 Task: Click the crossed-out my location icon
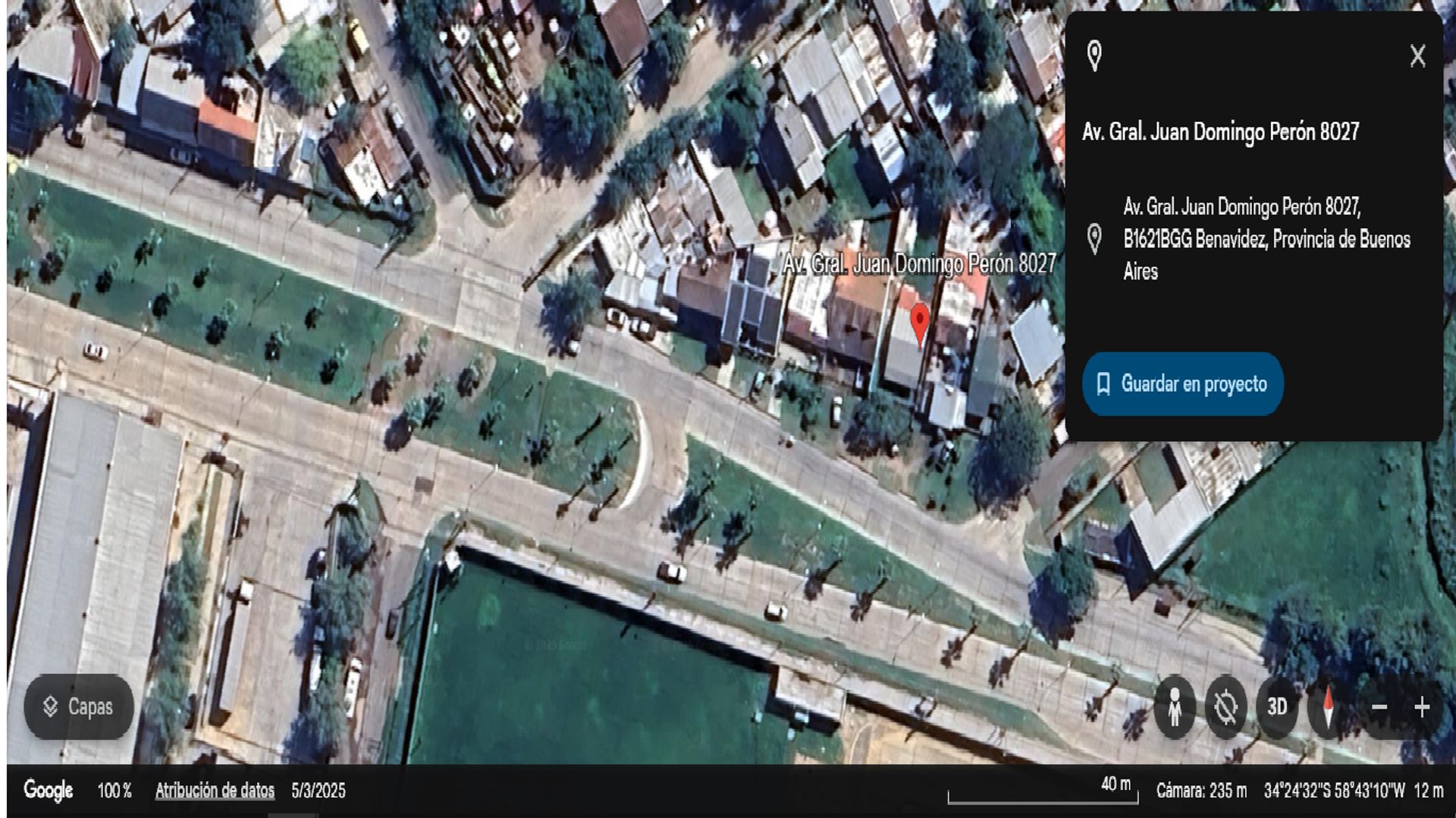[x=1225, y=707]
